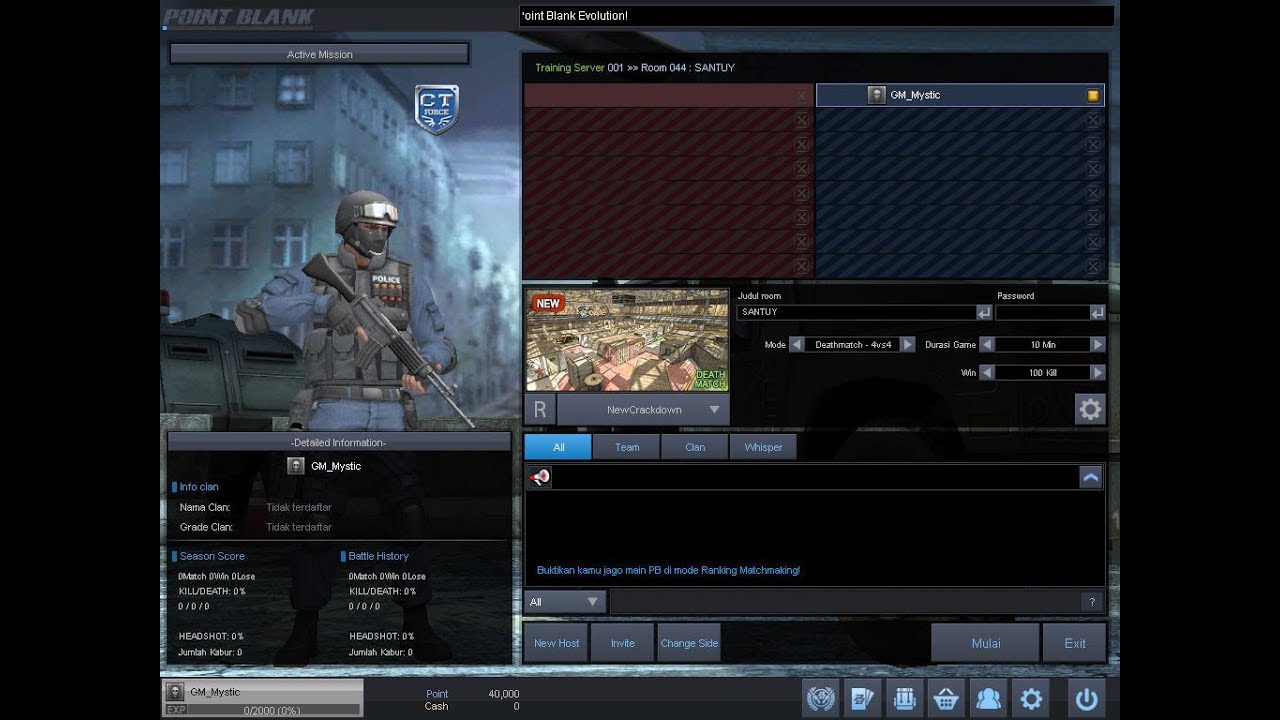Open the chat channel All dropdown
This screenshot has height=720, width=1280.
tap(566, 602)
